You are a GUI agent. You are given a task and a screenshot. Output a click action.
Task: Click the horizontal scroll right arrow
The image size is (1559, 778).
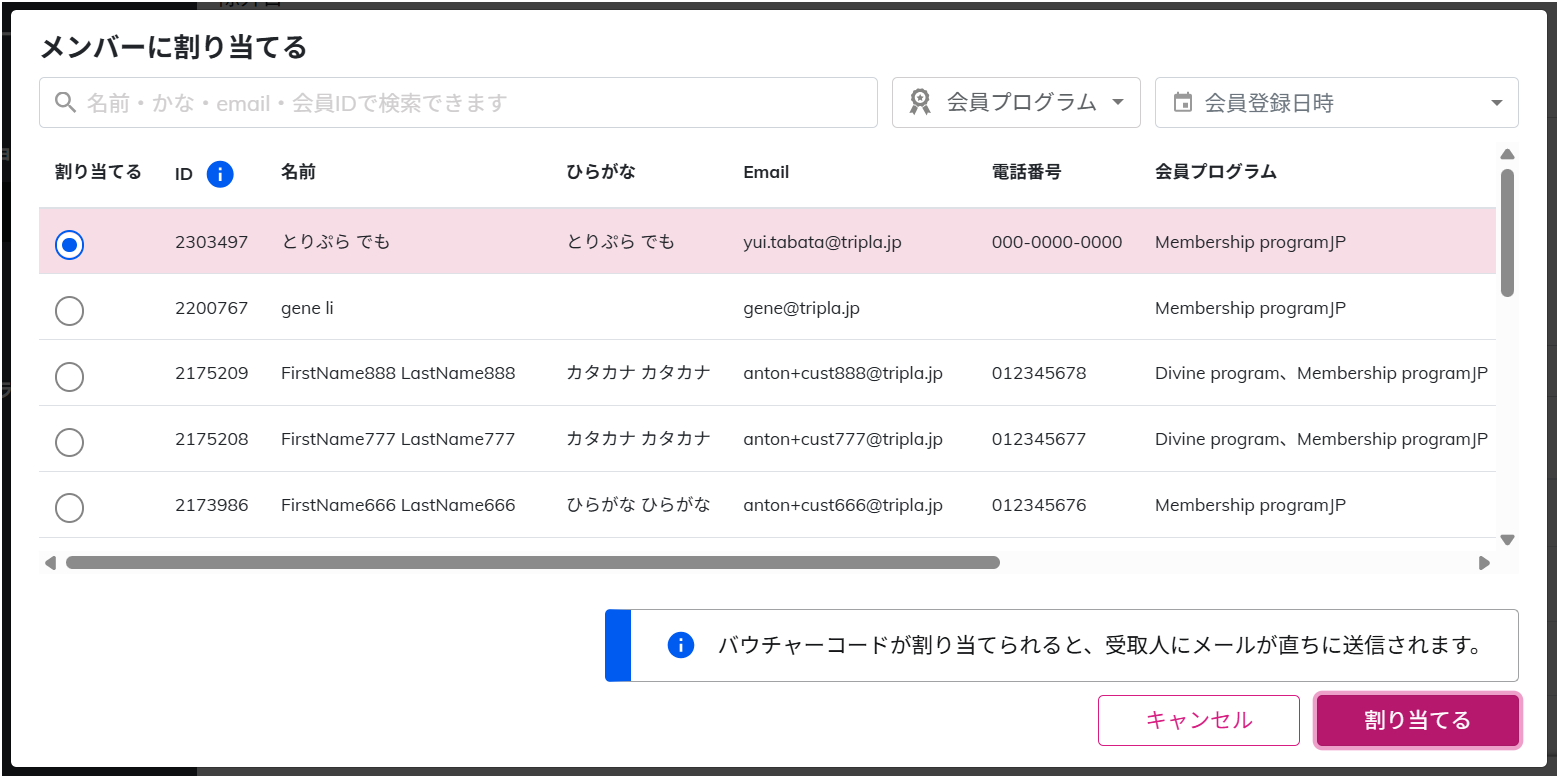[x=1484, y=563]
